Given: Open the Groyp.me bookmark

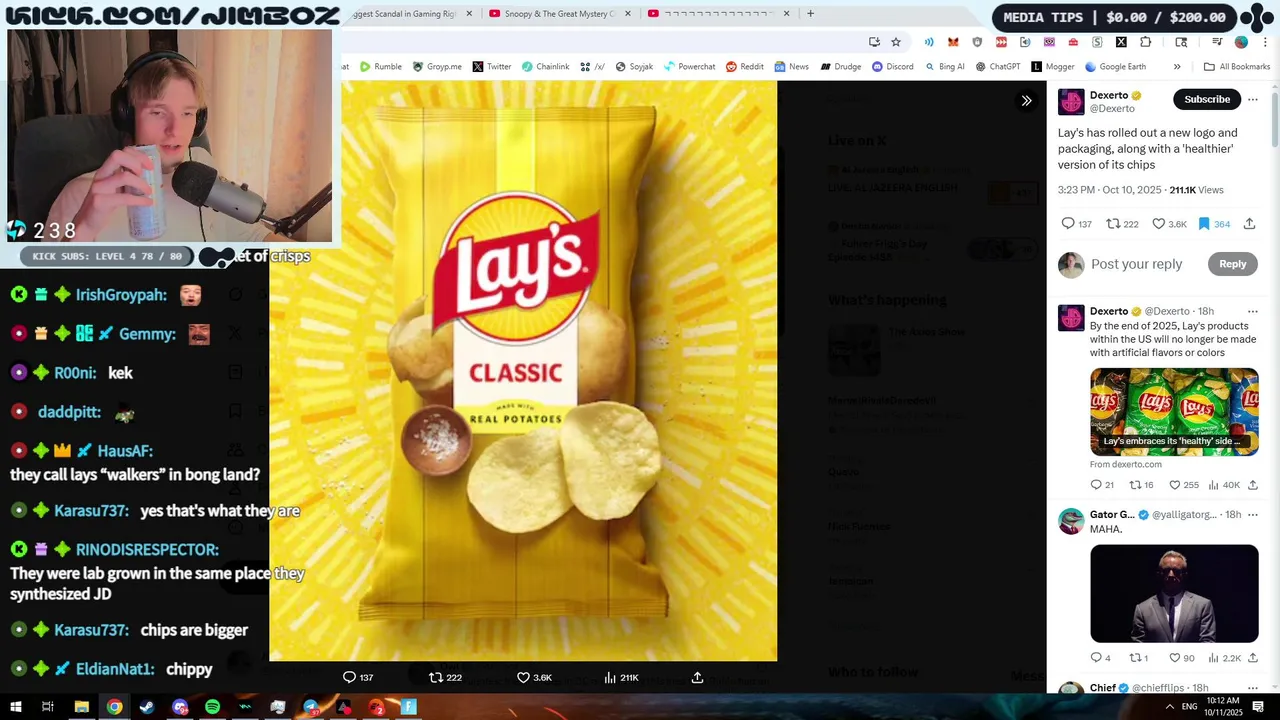Looking at the screenshot, I should (x=437, y=67).
